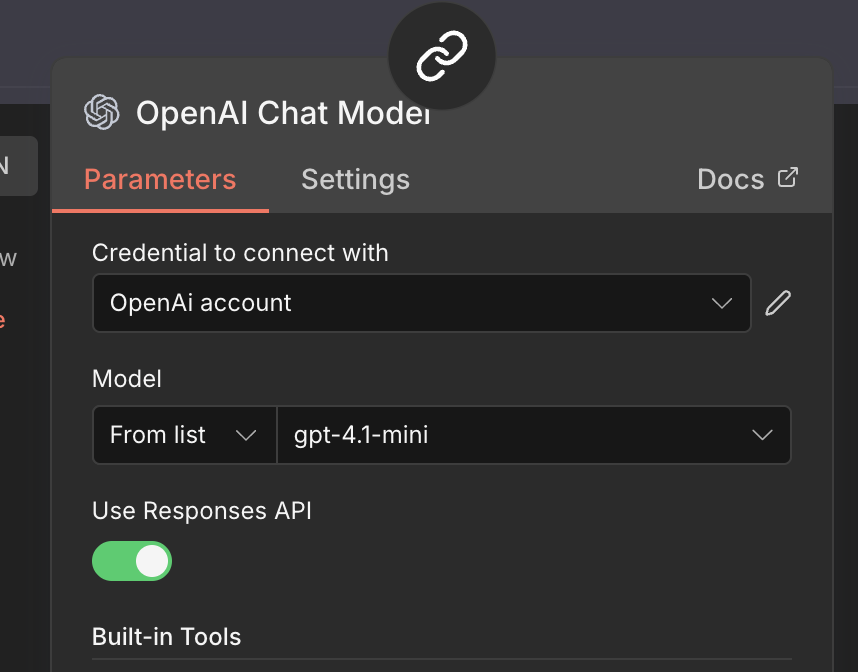Click the OpenAI logo icon in header
The width and height of the screenshot is (858, 672).
[x=102, y=112]
